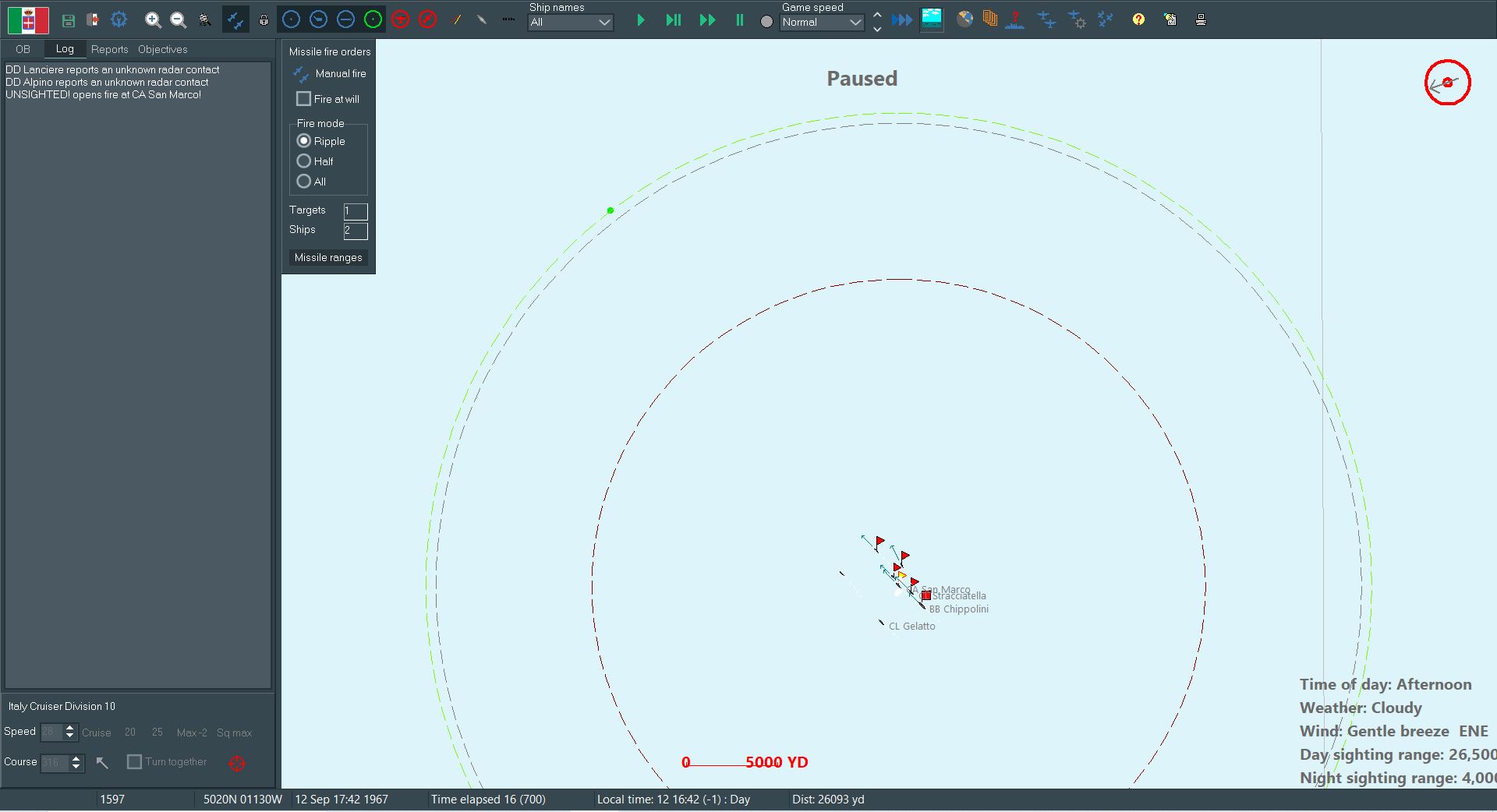Click the Targets input field
1497x812 pixels.
(x=355, y=211)
